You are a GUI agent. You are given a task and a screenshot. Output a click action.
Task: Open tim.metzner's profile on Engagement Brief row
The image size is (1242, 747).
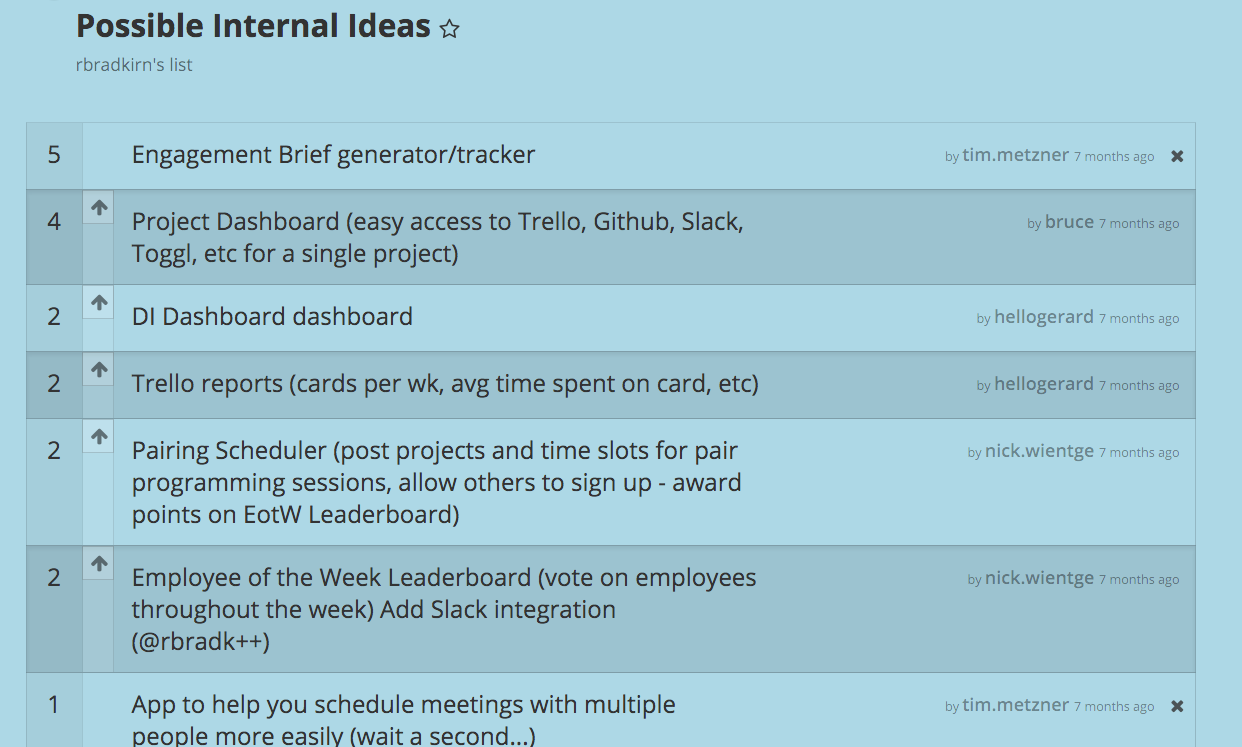click(1015, 155)
